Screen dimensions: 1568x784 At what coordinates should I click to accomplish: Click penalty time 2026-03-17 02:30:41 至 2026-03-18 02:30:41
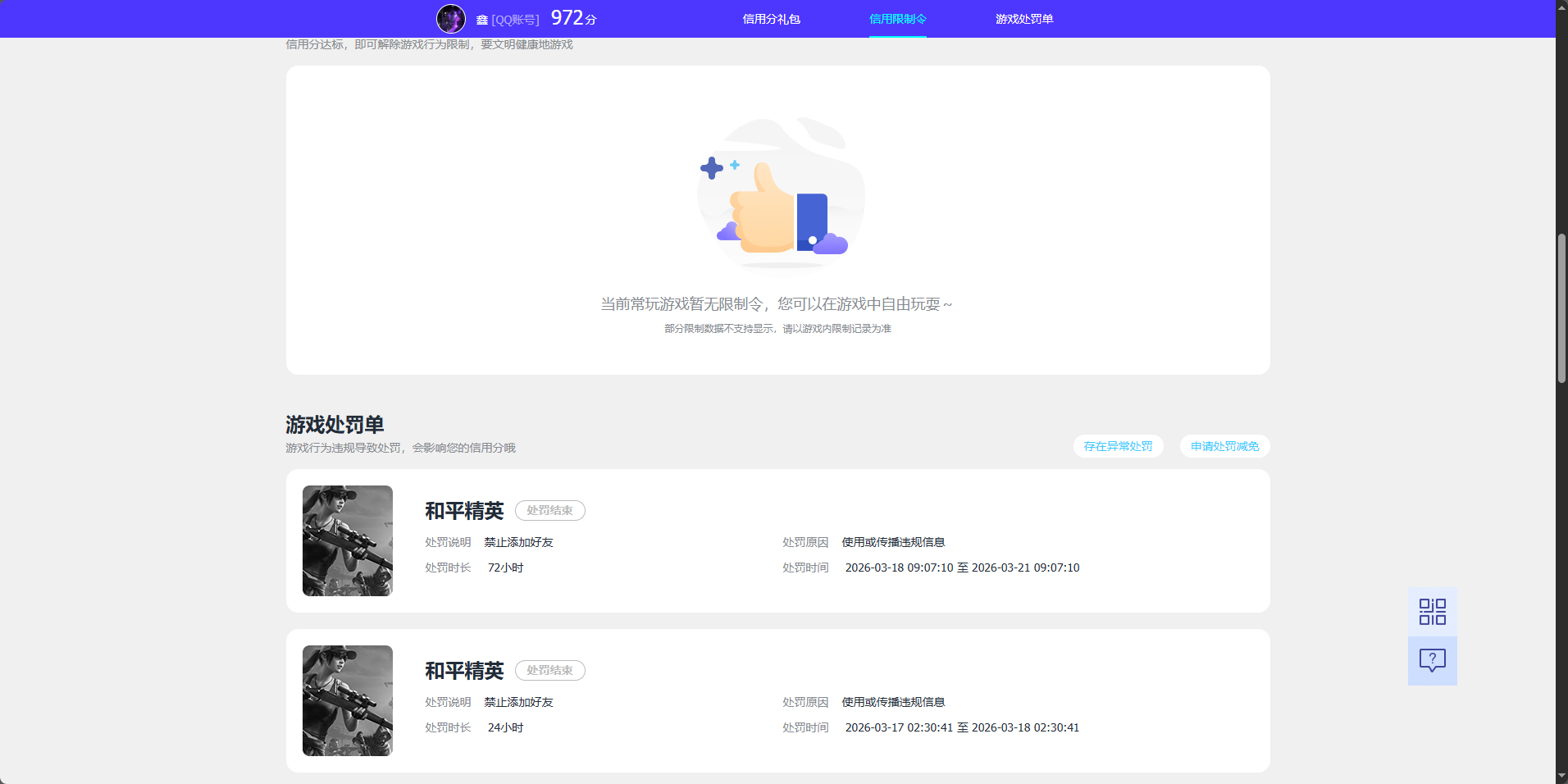[x=962, y=727]
